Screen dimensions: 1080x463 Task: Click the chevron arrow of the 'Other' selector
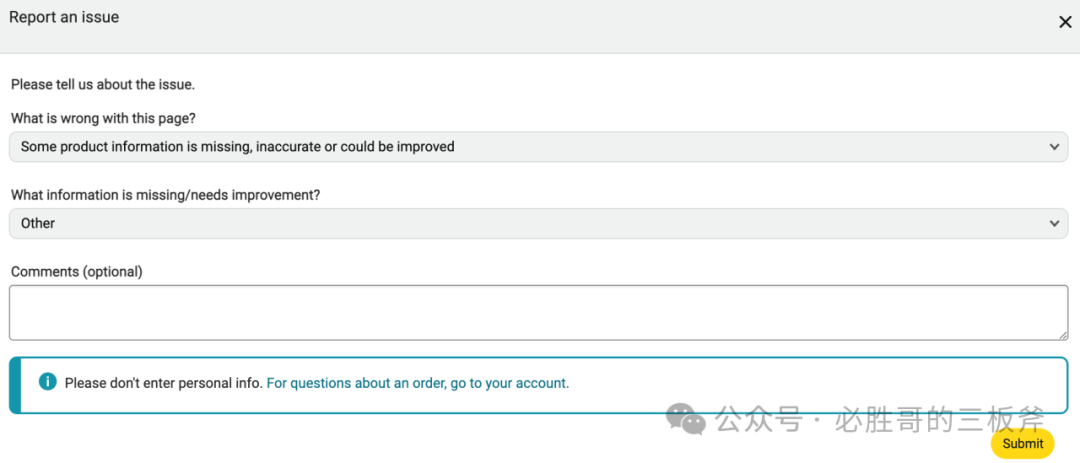coord(1054,223)
